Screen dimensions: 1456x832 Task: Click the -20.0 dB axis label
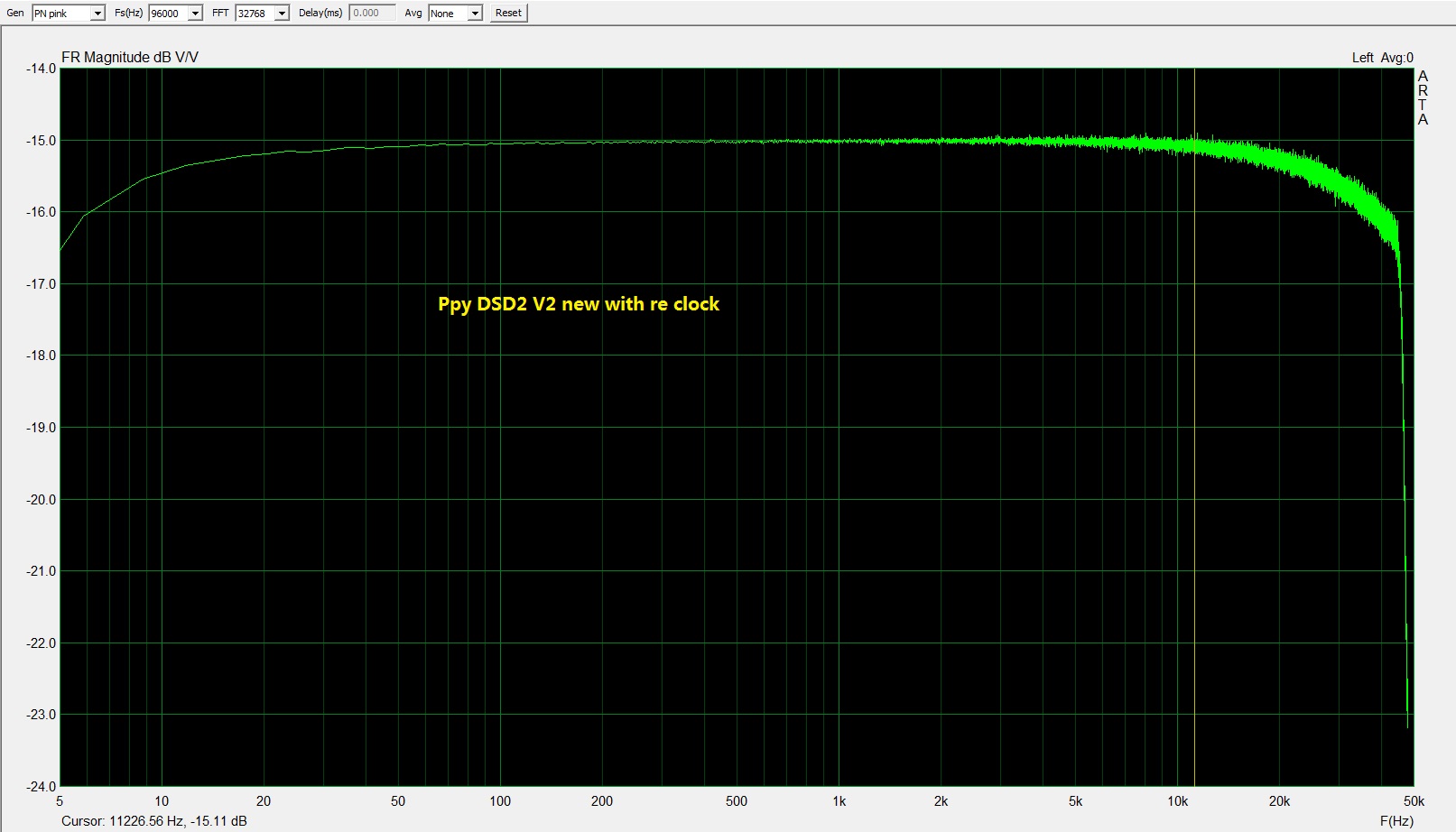click(41, 499)
